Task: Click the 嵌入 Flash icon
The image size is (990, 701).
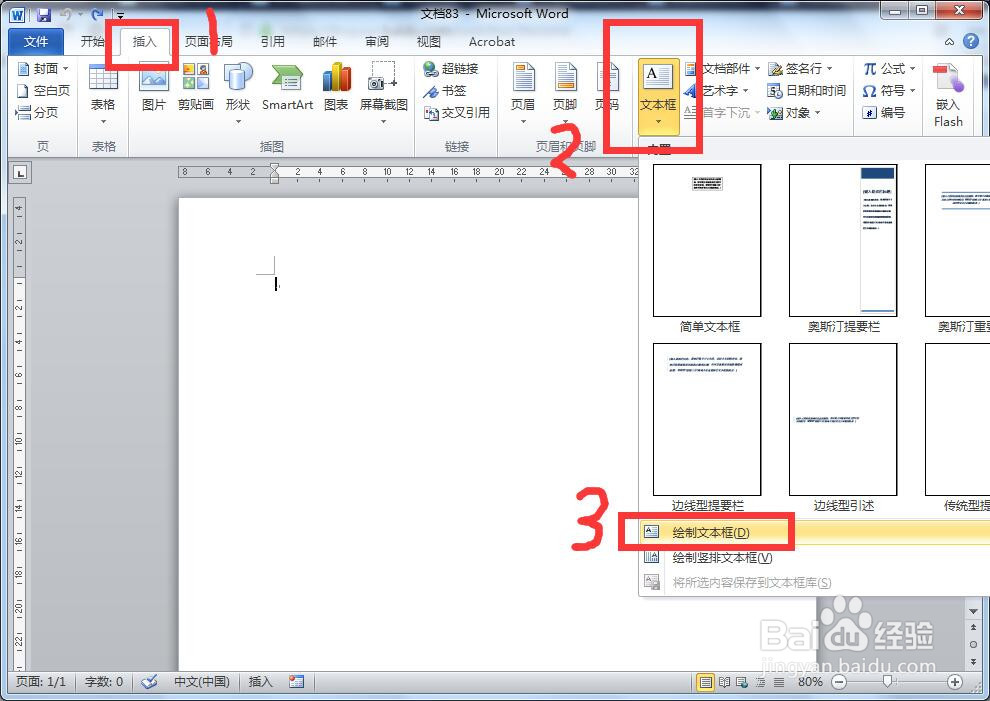Action: (x=948, y=95)
